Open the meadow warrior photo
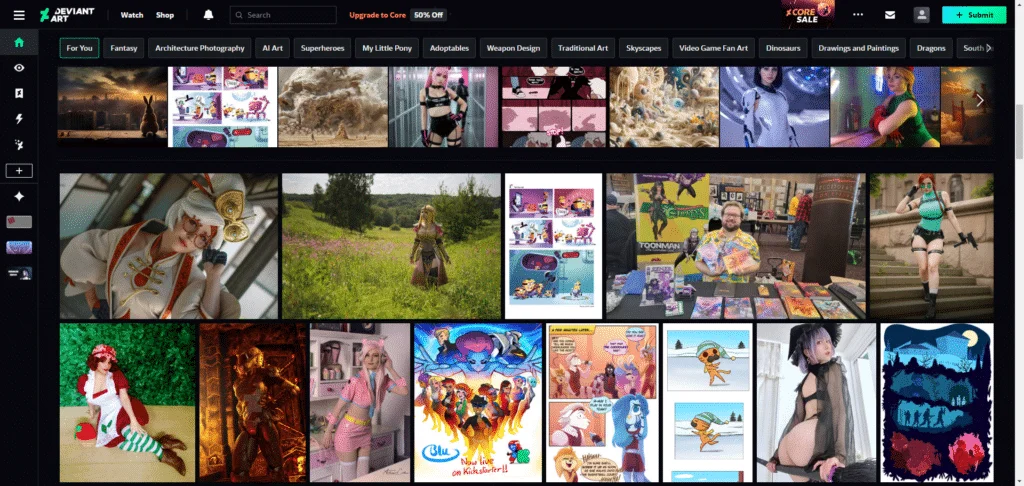1024x486 pixels. pyautogui.click(x=391, y=246)
